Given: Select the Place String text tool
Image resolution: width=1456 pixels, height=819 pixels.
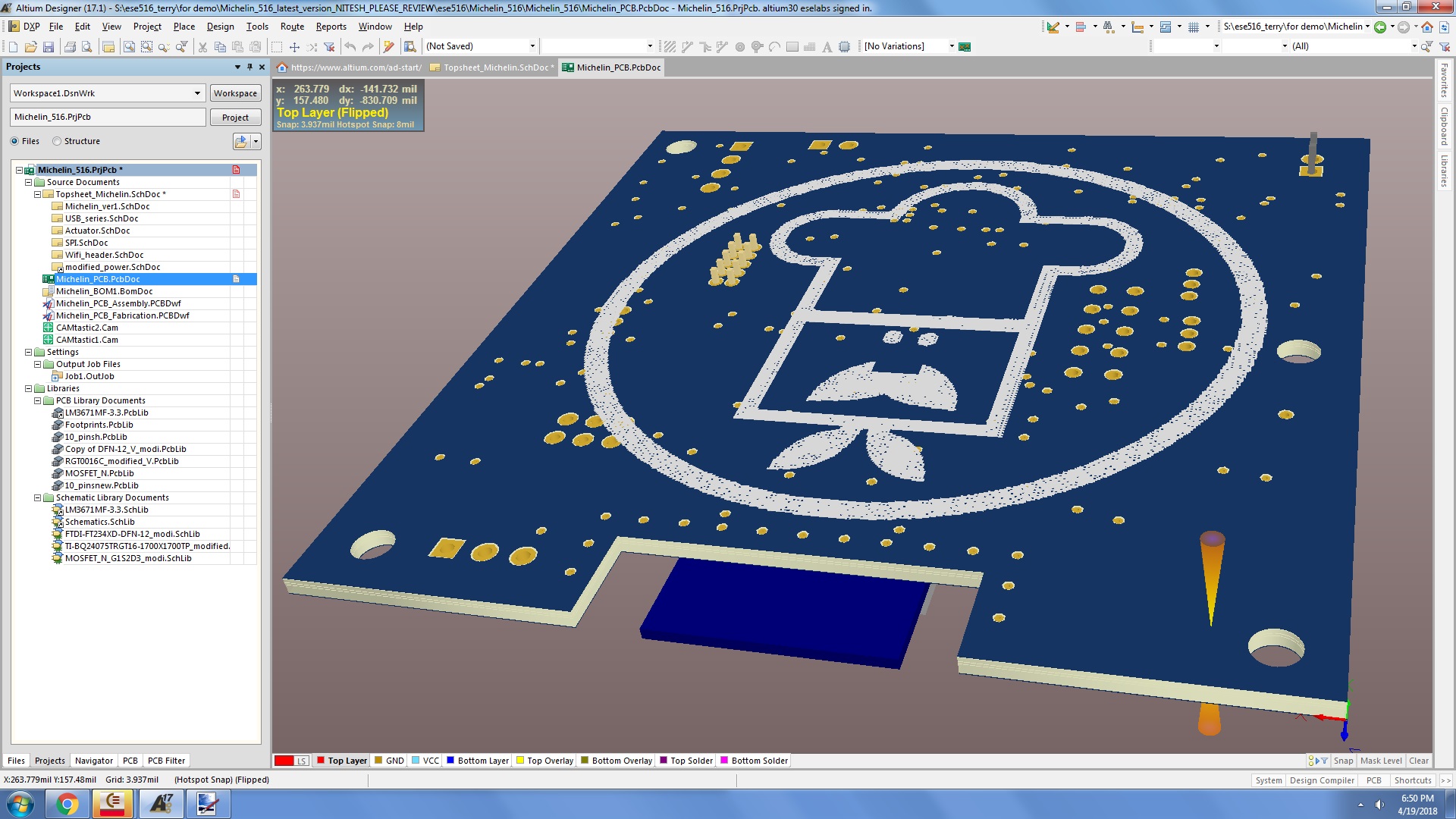Looking at the screenshot, I should coord(827,47).
